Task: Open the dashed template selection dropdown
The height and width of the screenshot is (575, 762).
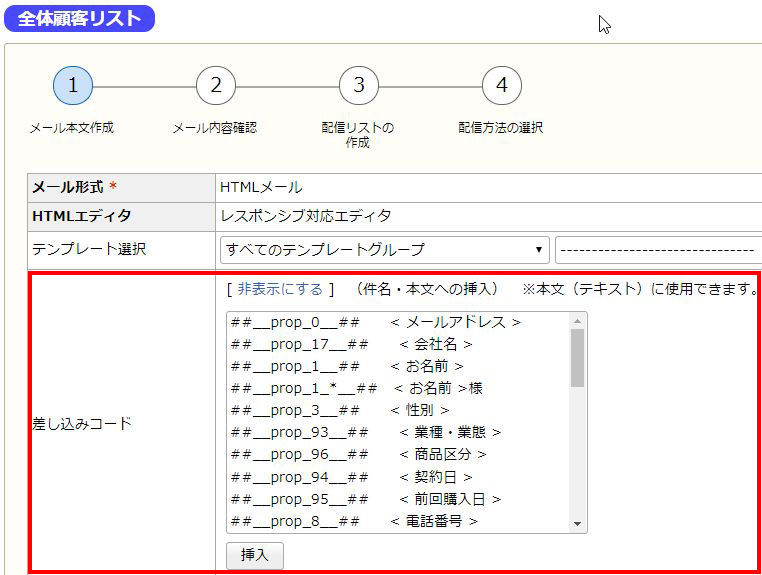Action: (658, 250)
